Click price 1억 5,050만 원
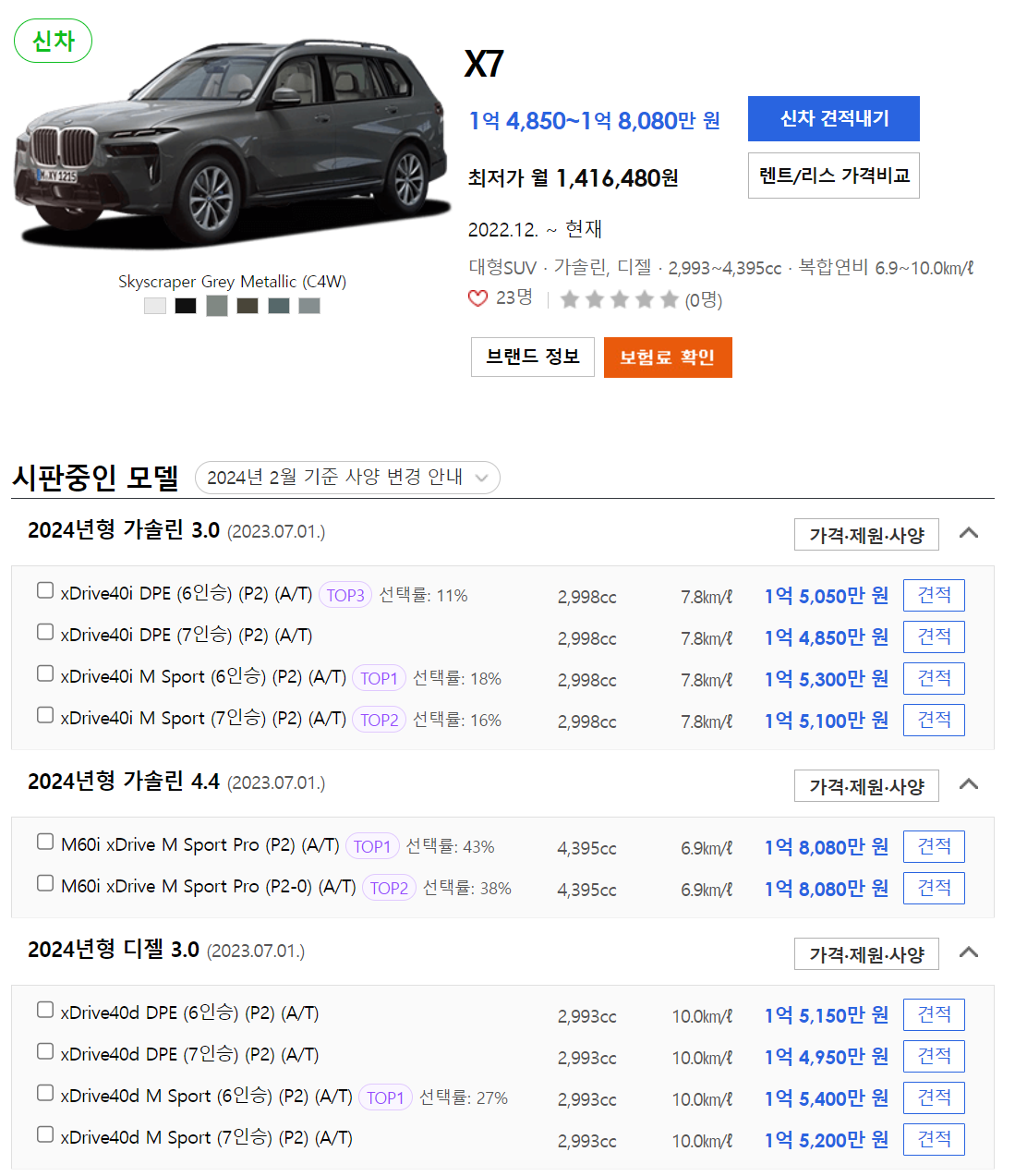Viewport: 1015px width, 1176px height. 827,596
